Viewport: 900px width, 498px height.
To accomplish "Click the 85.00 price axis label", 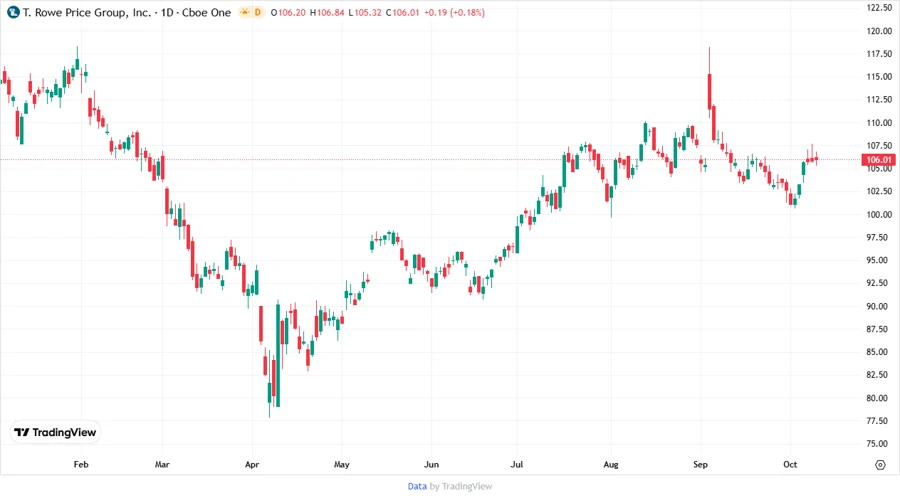I will point(879,352).
